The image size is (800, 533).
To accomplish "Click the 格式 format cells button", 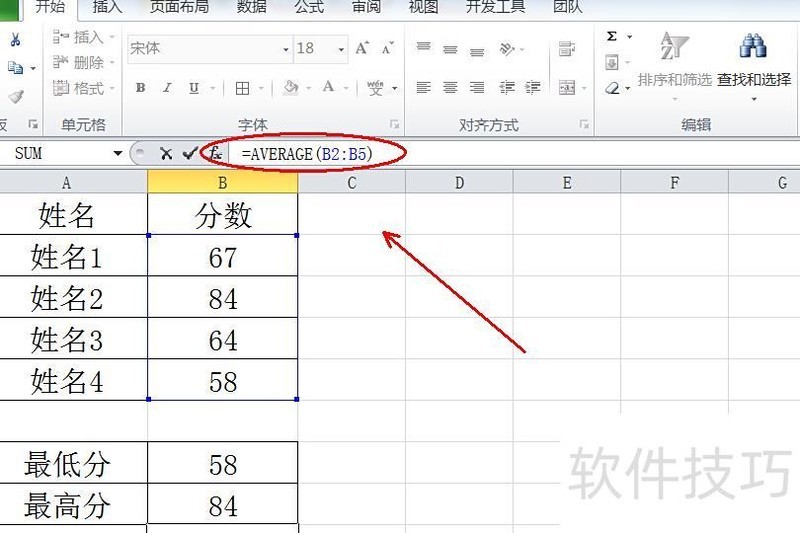I will click(84, 88).
